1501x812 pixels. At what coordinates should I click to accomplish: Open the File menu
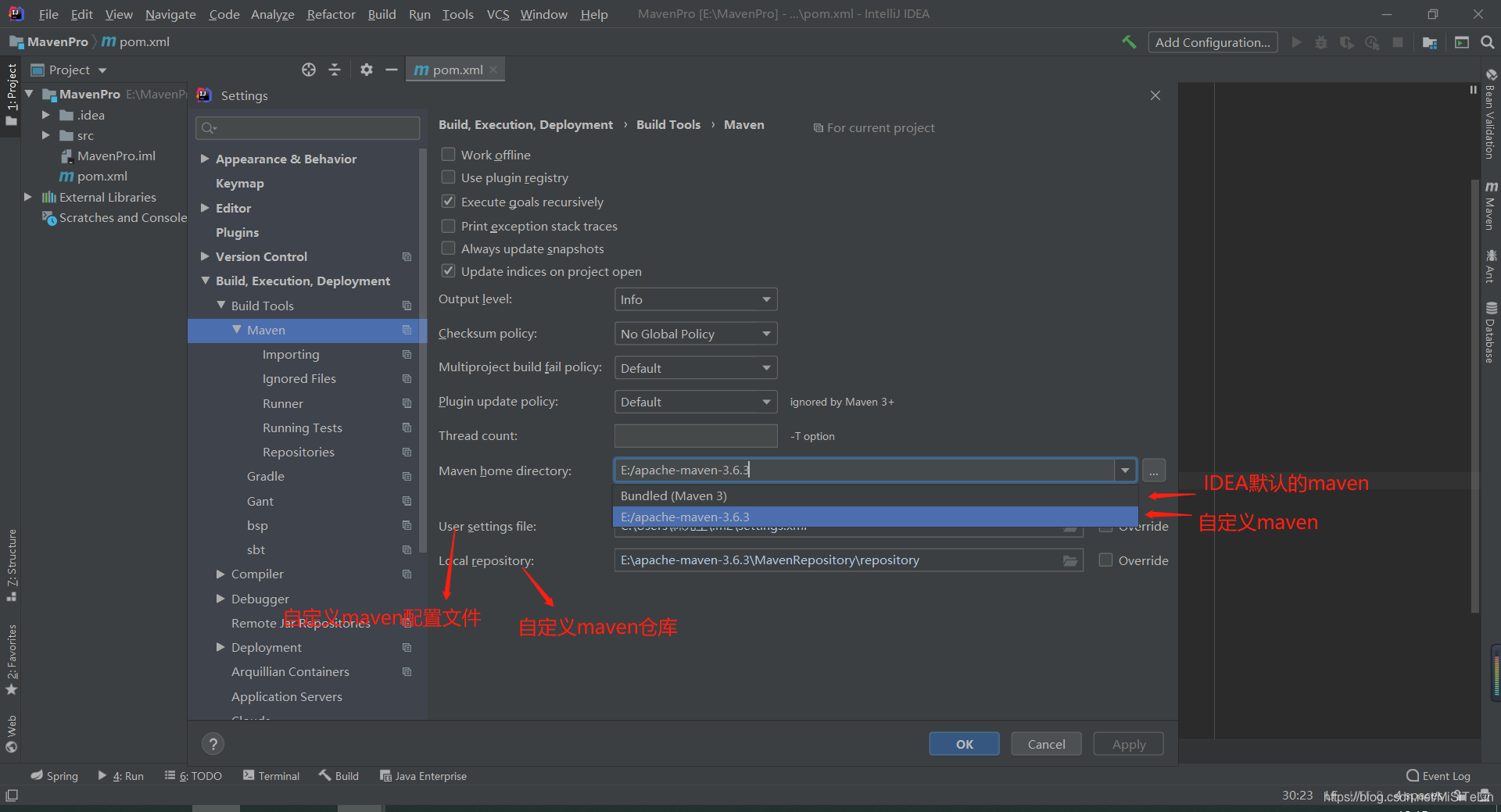pyautogui.click(x=48, y=14)
